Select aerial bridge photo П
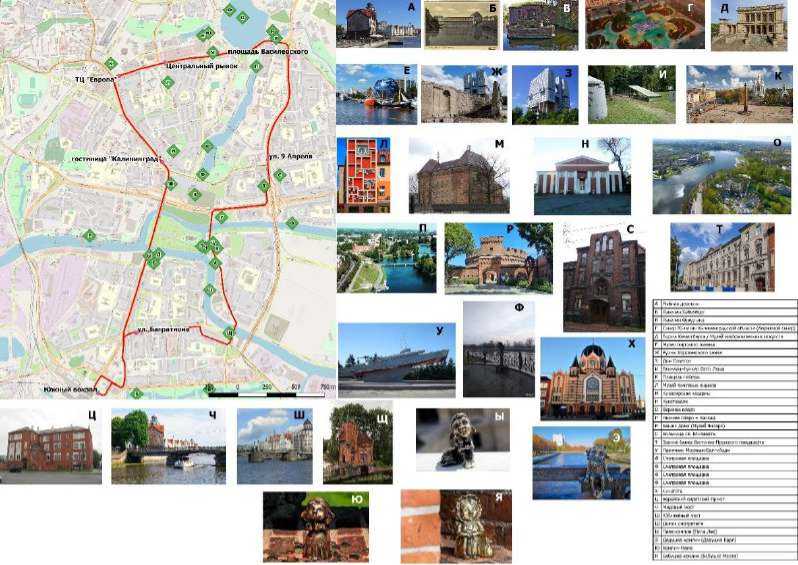 click(386, 258)
